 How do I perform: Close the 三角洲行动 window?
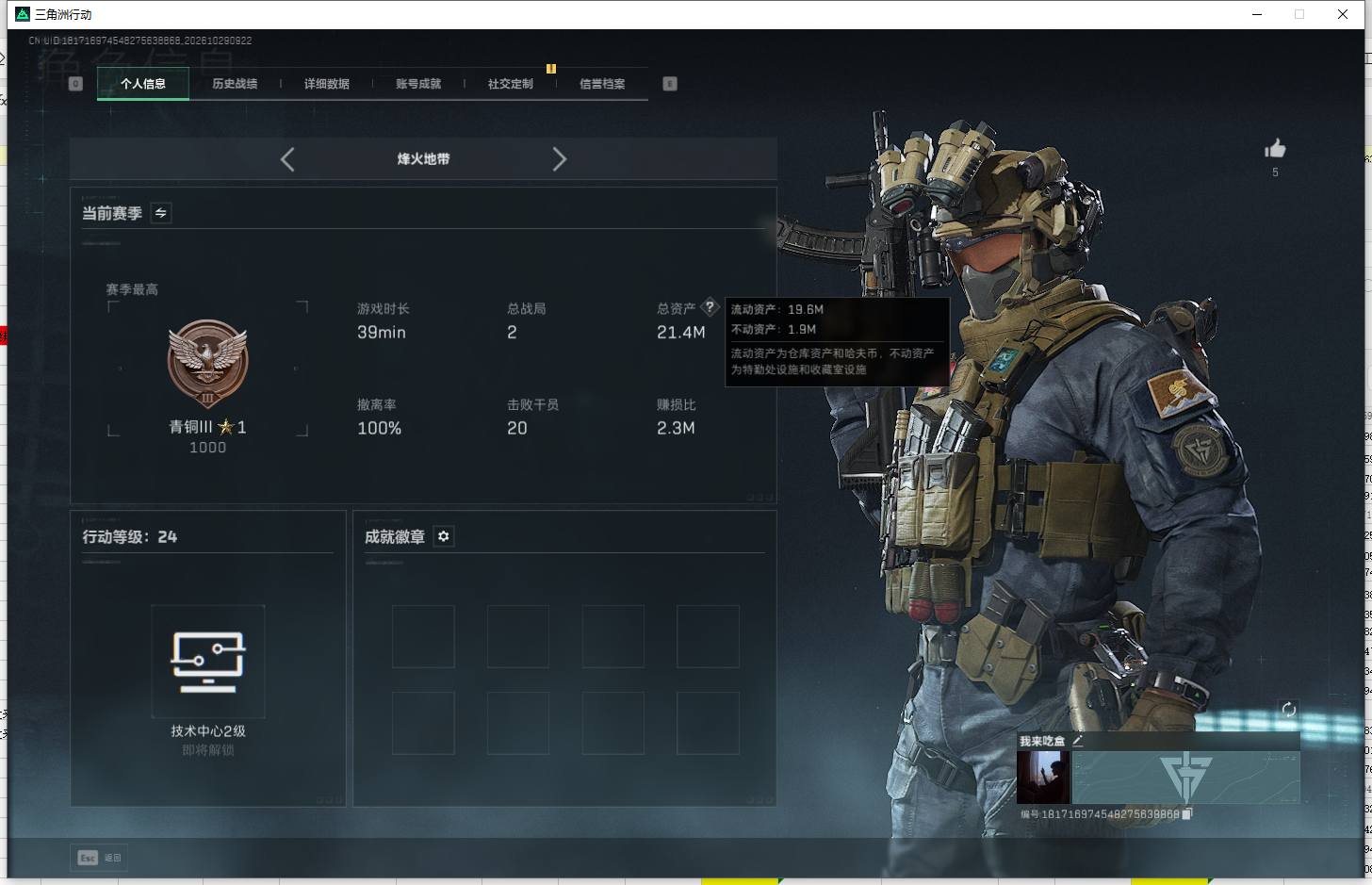(1343, 14)
